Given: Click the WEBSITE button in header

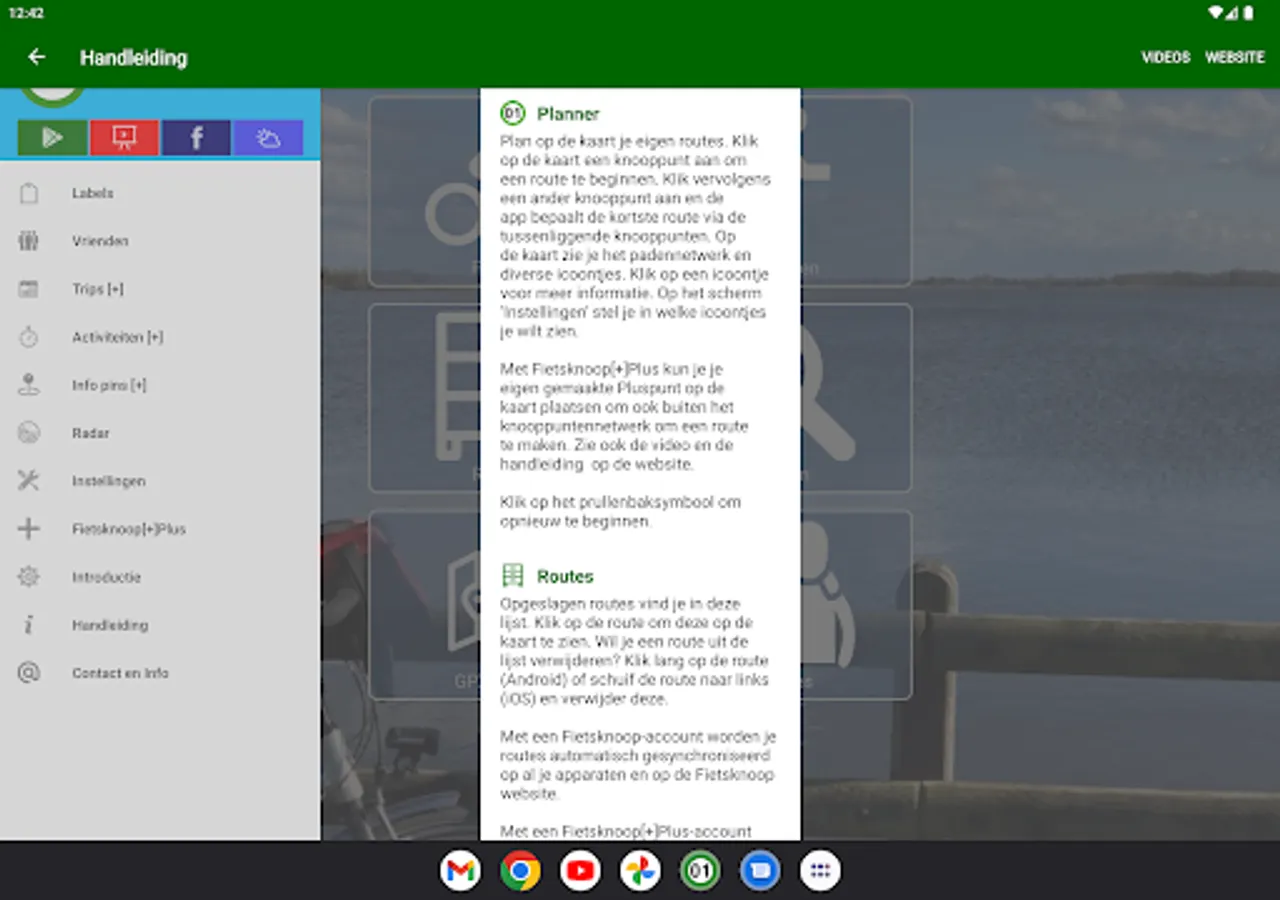Looking at the screenshot, I should (x=1235, y=57).
